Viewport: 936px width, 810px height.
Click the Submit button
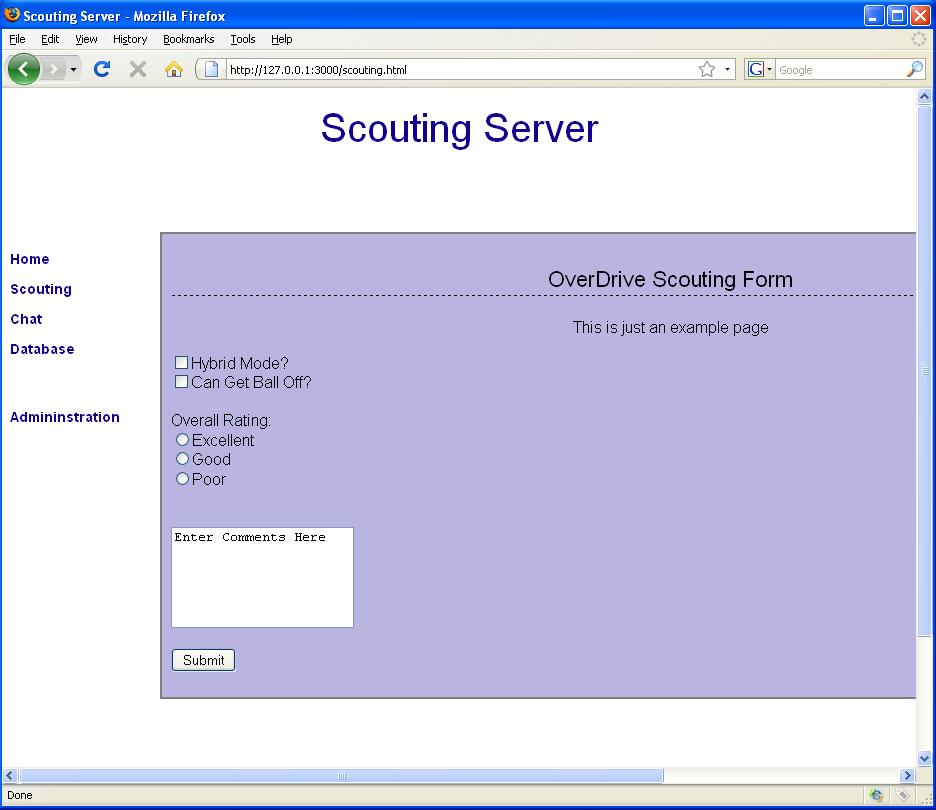pyautogui.click(x=204, y=660)
